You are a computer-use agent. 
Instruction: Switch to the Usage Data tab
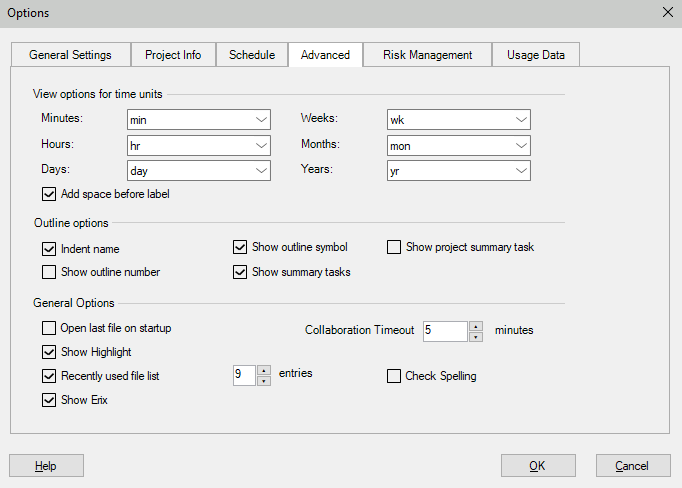coord(536,55)
